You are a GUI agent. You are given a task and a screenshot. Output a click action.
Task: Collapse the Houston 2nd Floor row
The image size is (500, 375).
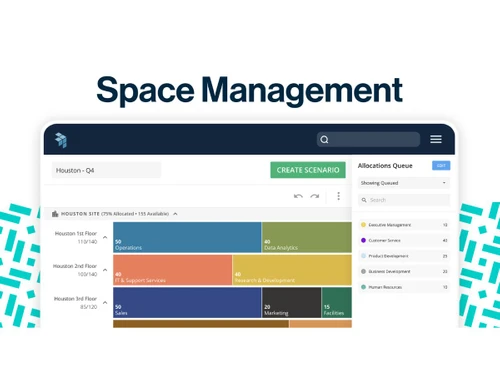[x=105, y=270]
